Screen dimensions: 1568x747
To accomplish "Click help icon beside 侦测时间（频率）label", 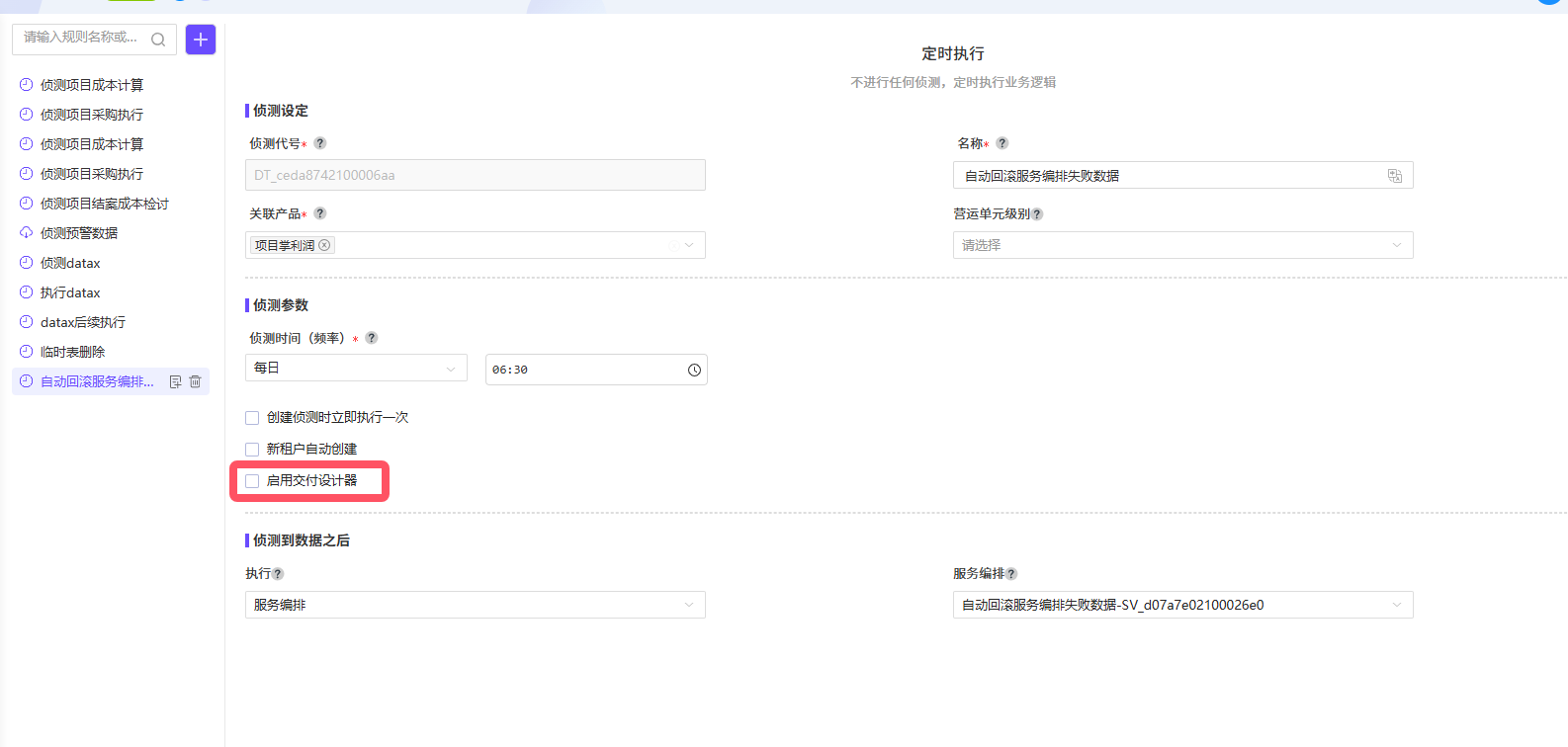I will [x=372, y=338].
